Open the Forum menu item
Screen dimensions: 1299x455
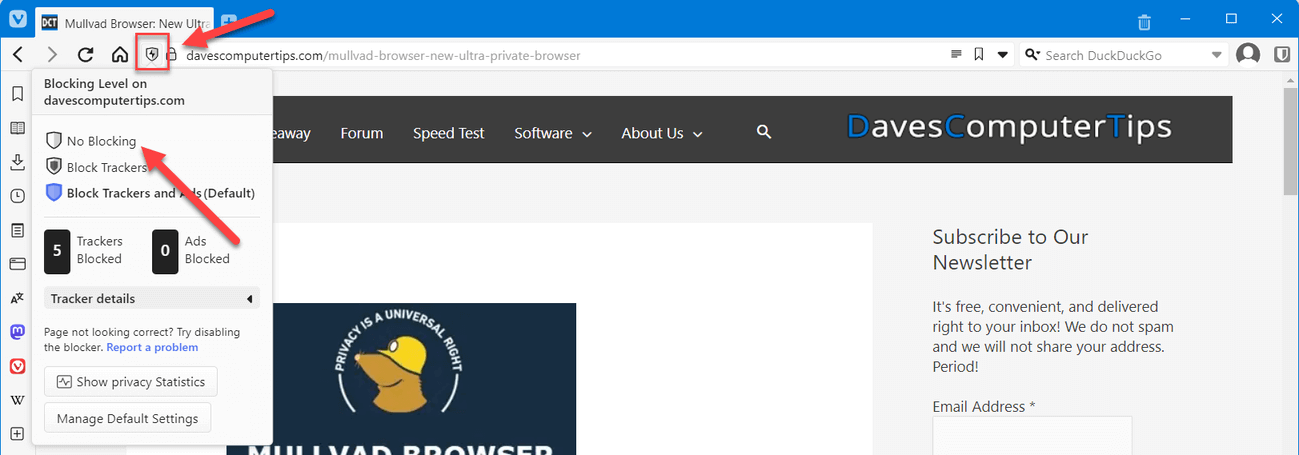click(x=362, y=133)
